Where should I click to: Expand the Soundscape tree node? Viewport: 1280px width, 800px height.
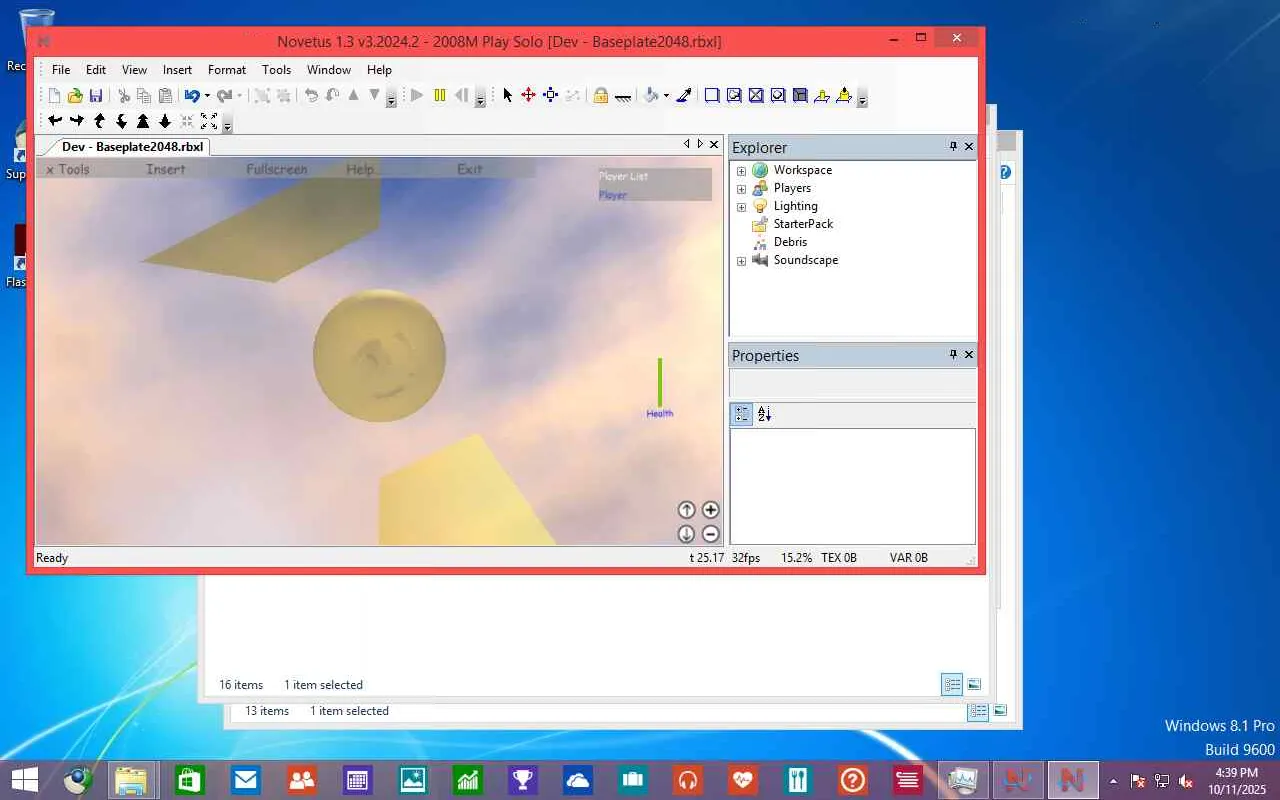click(x=741, y=260)
